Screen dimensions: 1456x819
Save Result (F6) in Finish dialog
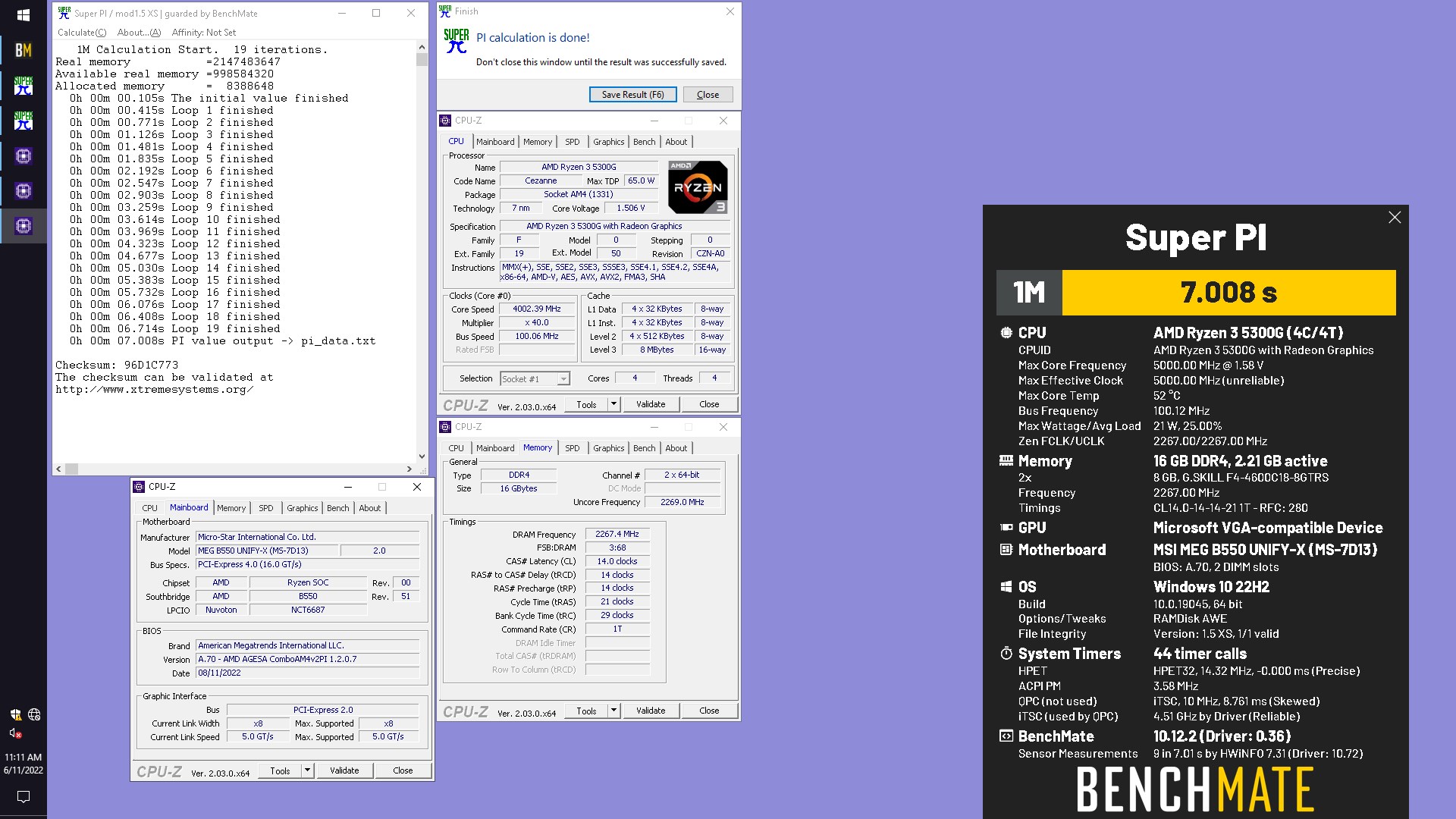pyautogui.click(x=632, y=95)
